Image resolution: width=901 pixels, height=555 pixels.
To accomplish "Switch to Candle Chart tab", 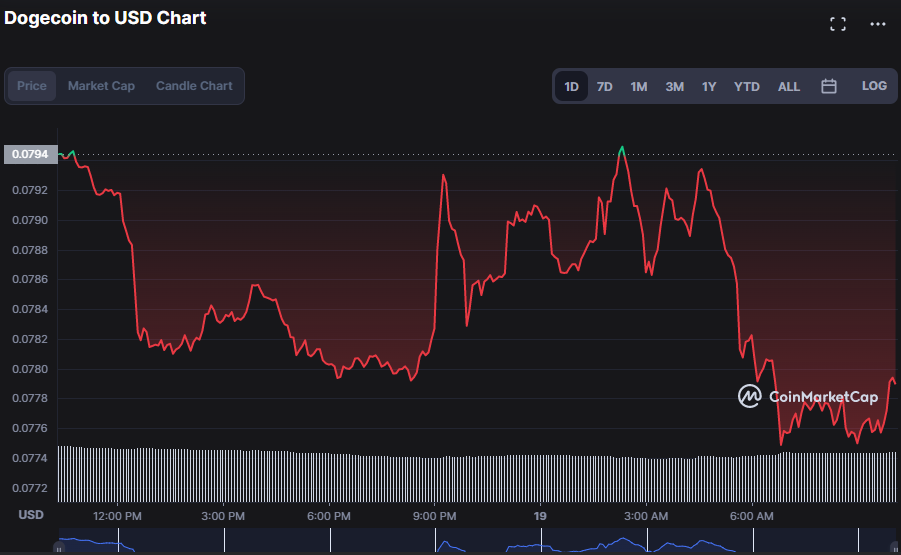I will click(194, 86).
